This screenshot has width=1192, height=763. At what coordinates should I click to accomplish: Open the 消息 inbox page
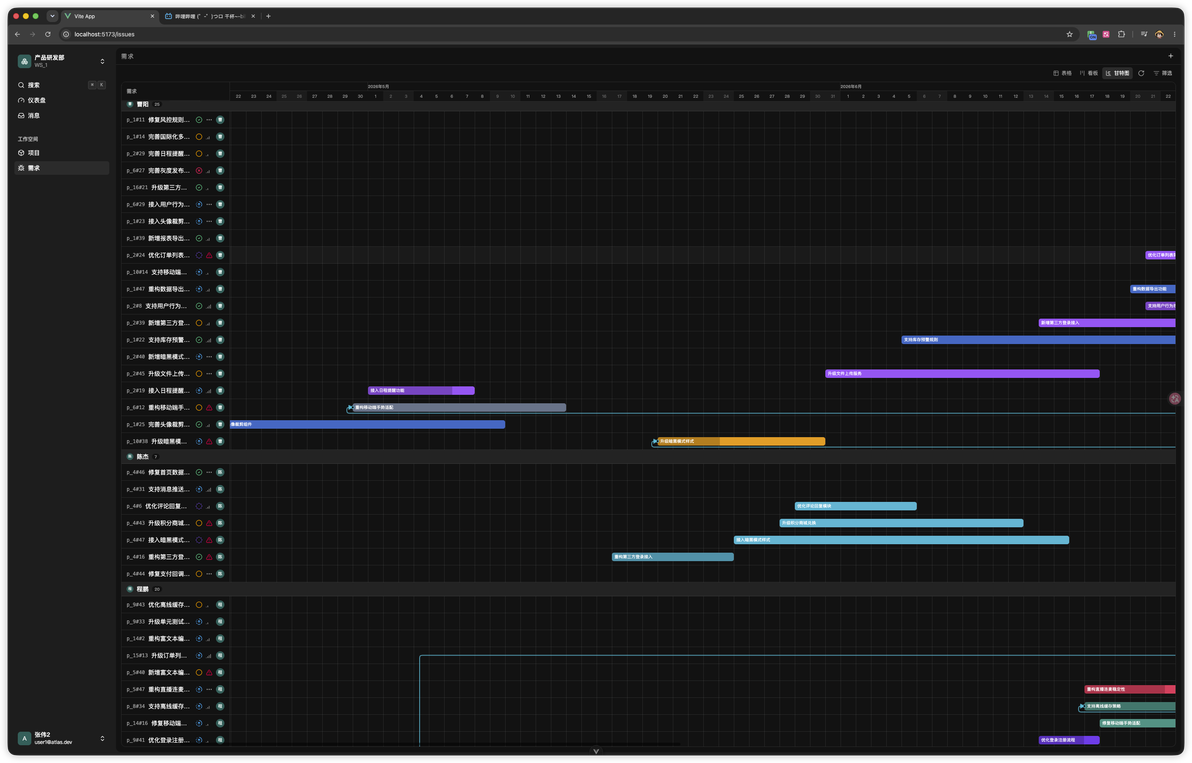(x=61, y=116)
